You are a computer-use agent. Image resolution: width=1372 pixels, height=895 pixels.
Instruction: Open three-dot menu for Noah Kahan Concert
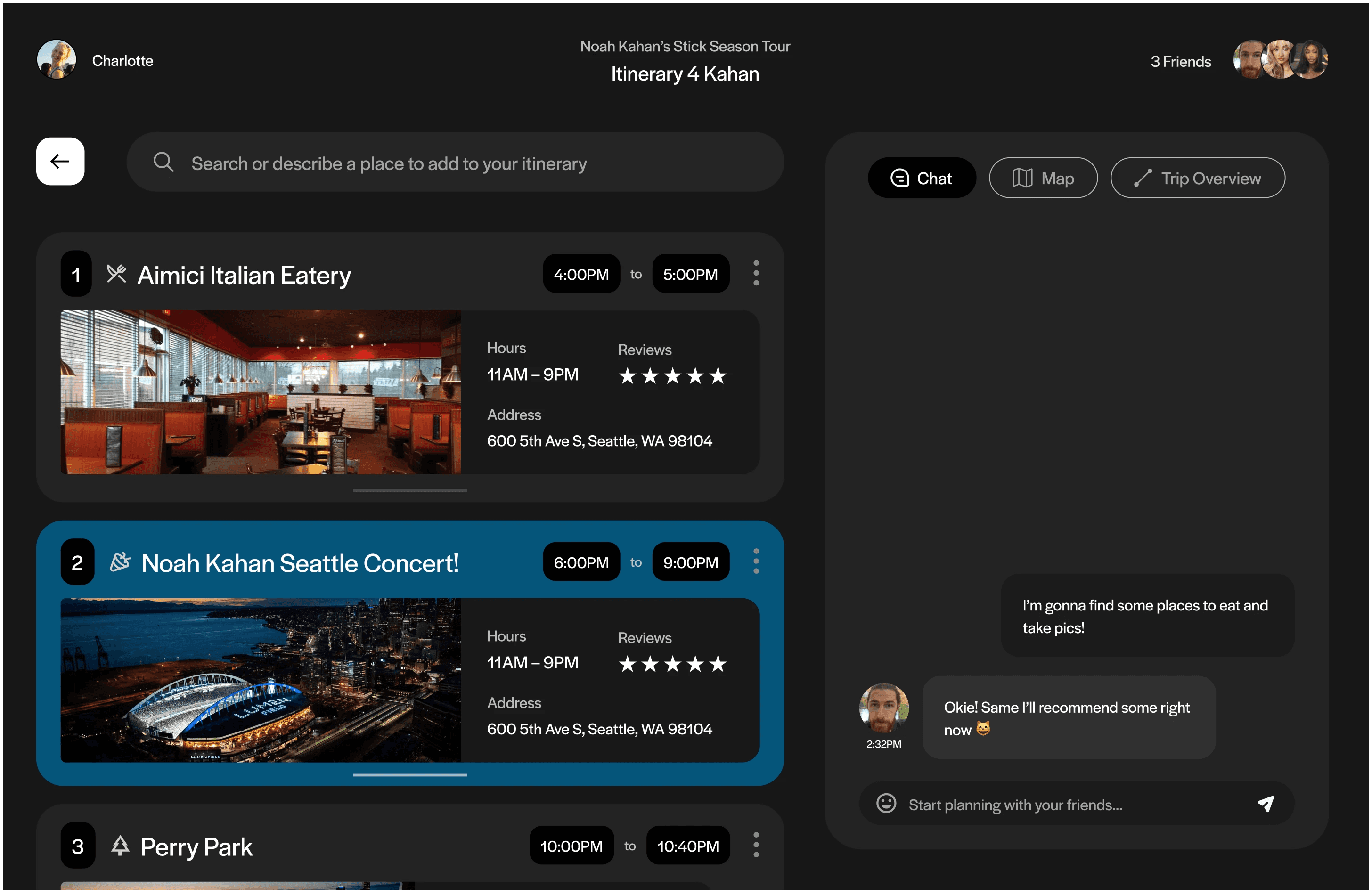pyautogui.click(x=756, y=561)
